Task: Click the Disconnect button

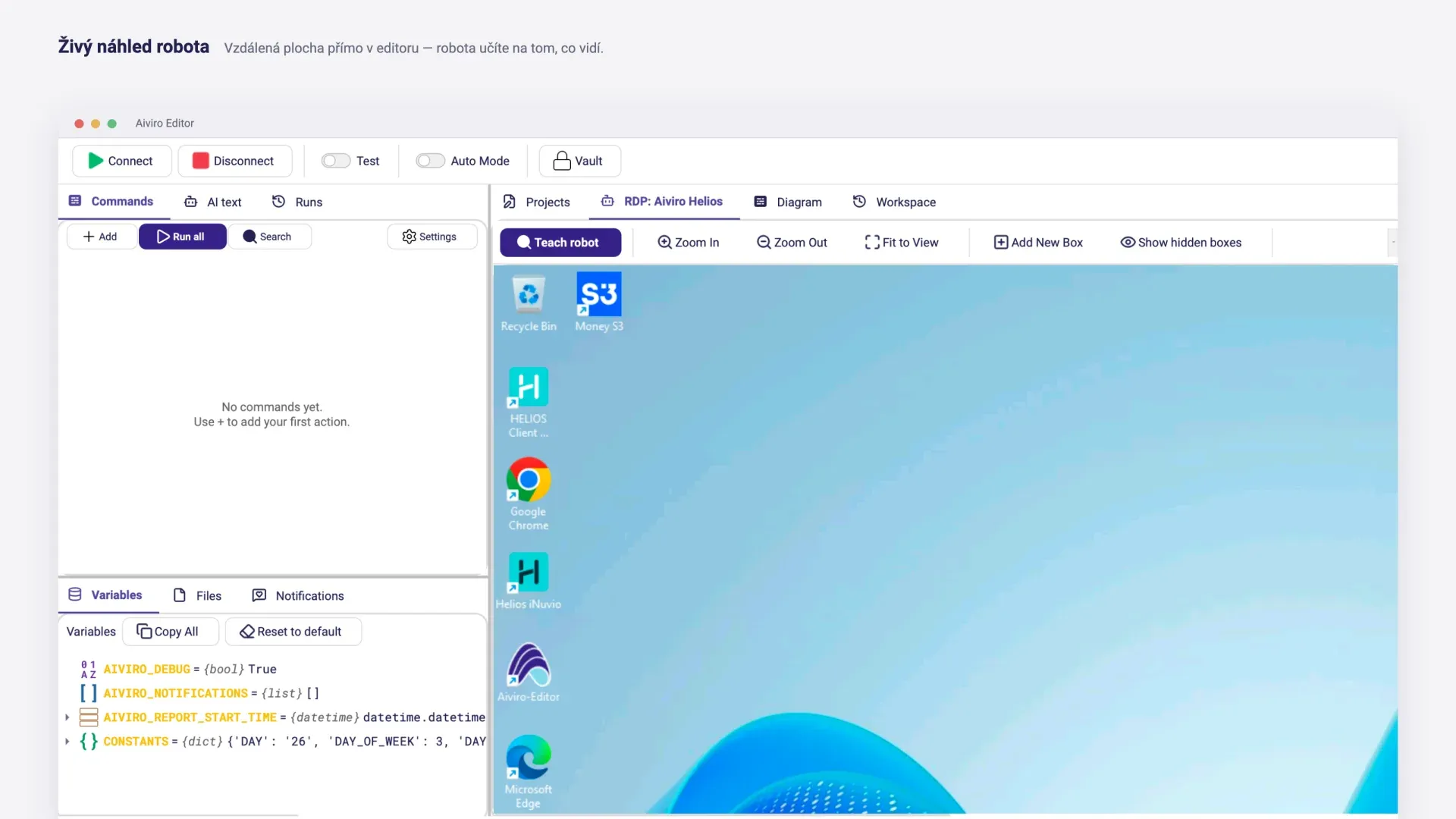Action: point(234,161)
